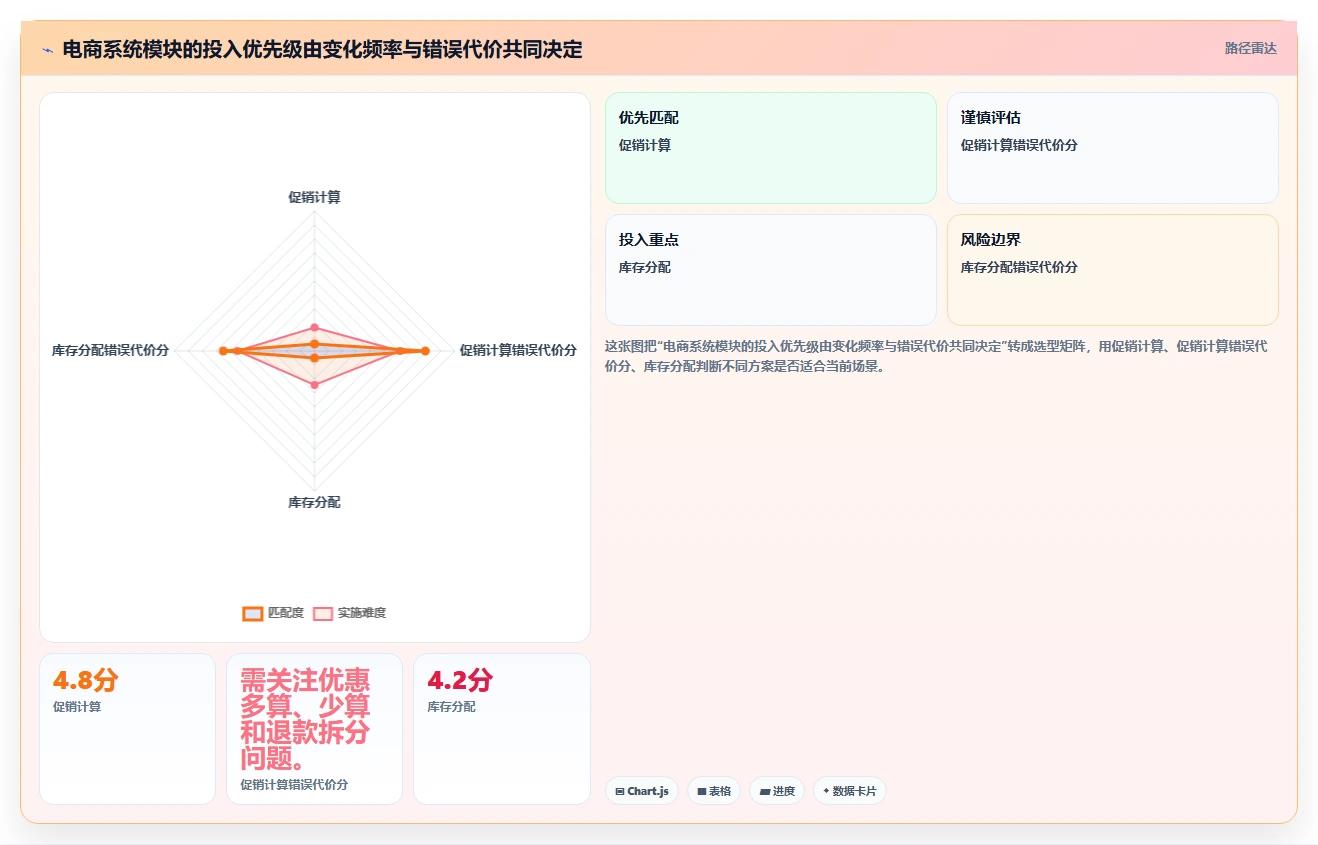
Task: Click the 4.2分 score value
Action: (460, 681)
